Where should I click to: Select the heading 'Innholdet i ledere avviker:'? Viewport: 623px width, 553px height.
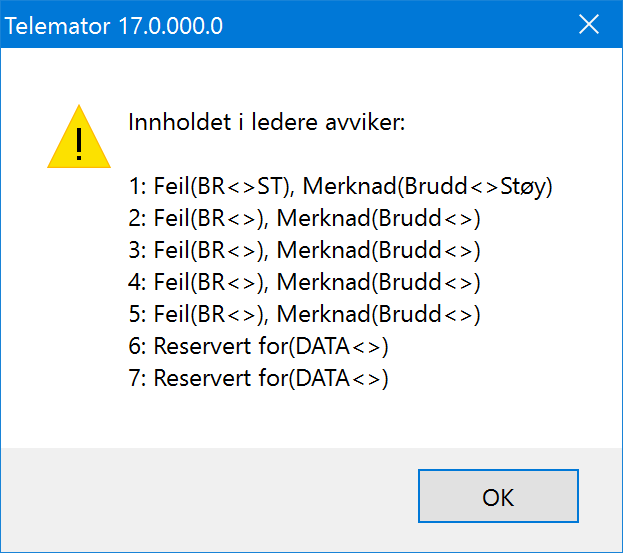267,122
